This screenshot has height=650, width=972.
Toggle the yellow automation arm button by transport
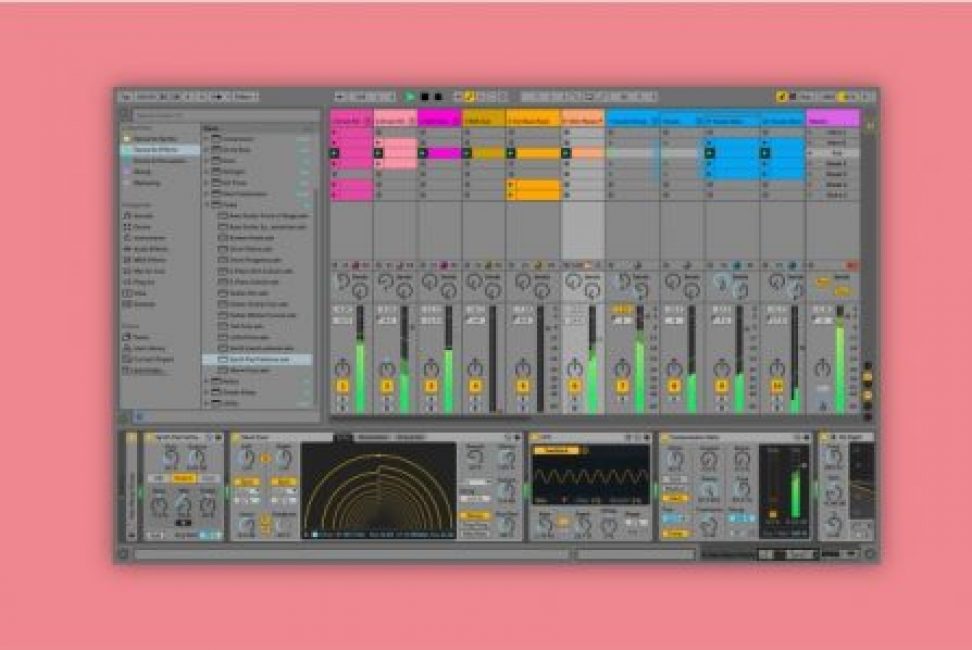point(469,97)
